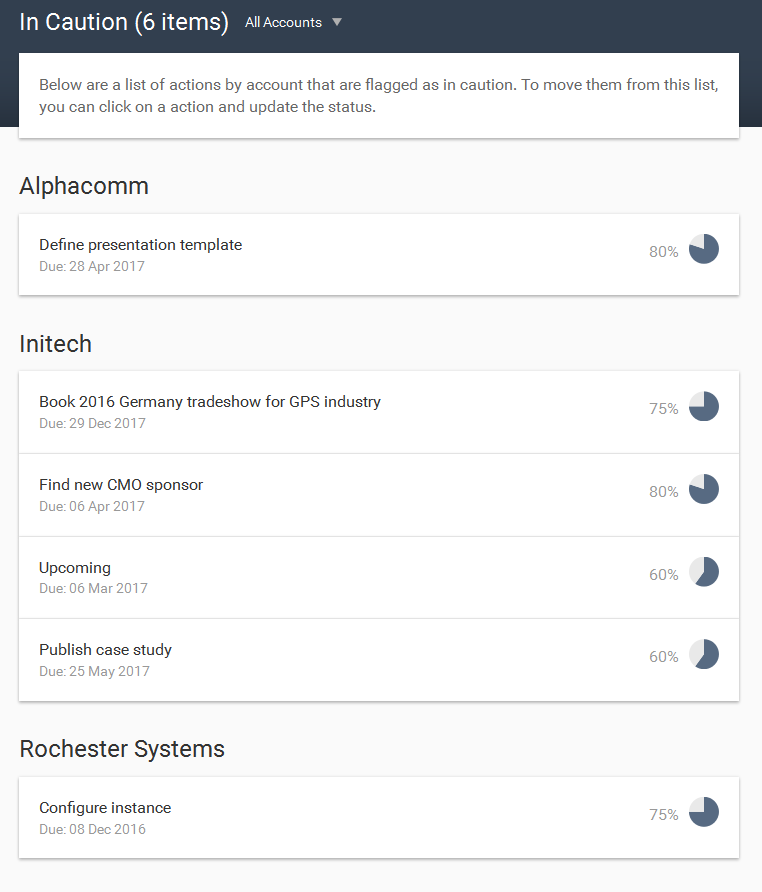Click the Initech account heading
This screenshot has width=762, height=892.
coord(56,344)
